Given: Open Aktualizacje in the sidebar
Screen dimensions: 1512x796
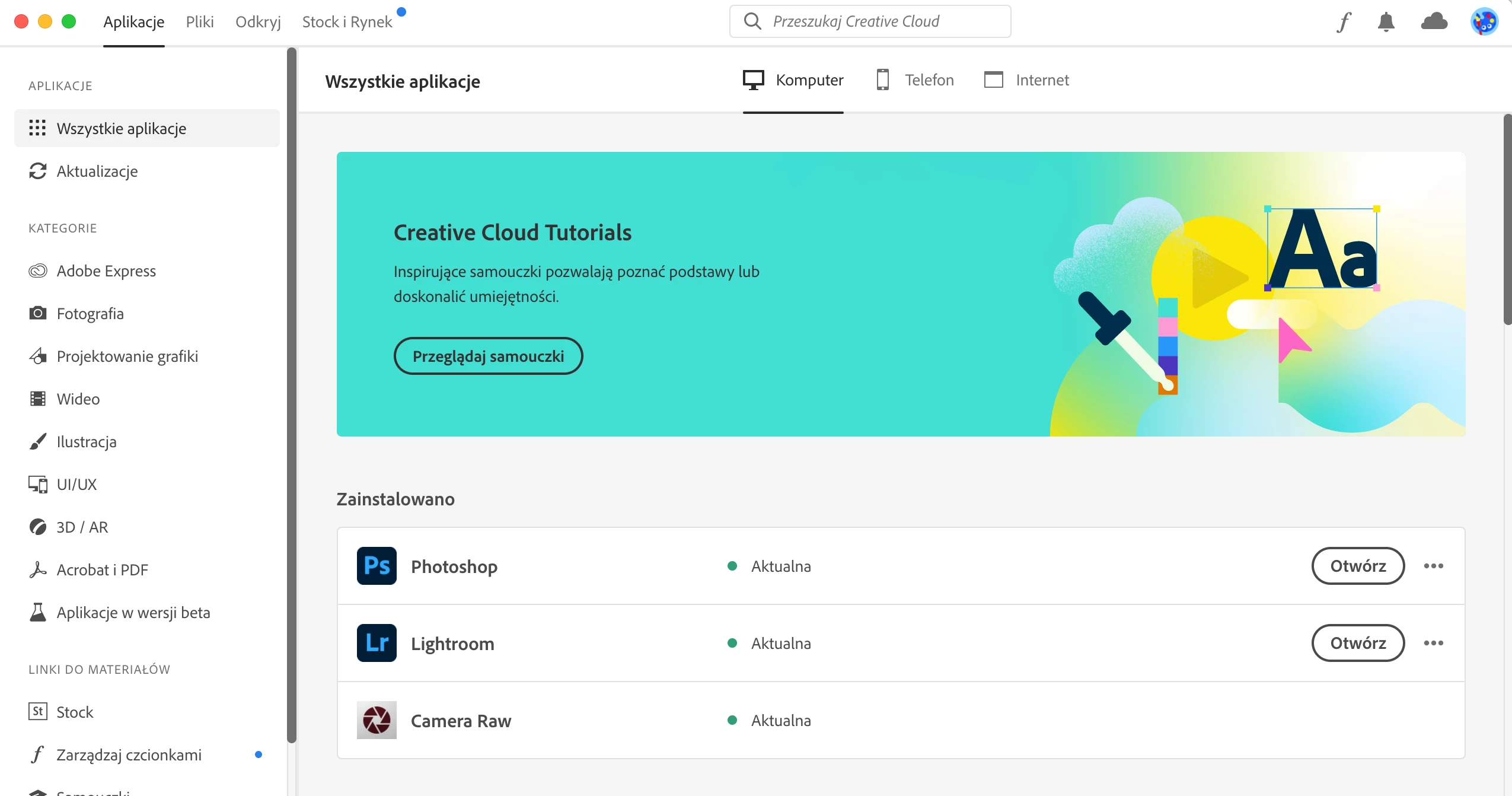Looking at the screenshot, I should (97, 171).
